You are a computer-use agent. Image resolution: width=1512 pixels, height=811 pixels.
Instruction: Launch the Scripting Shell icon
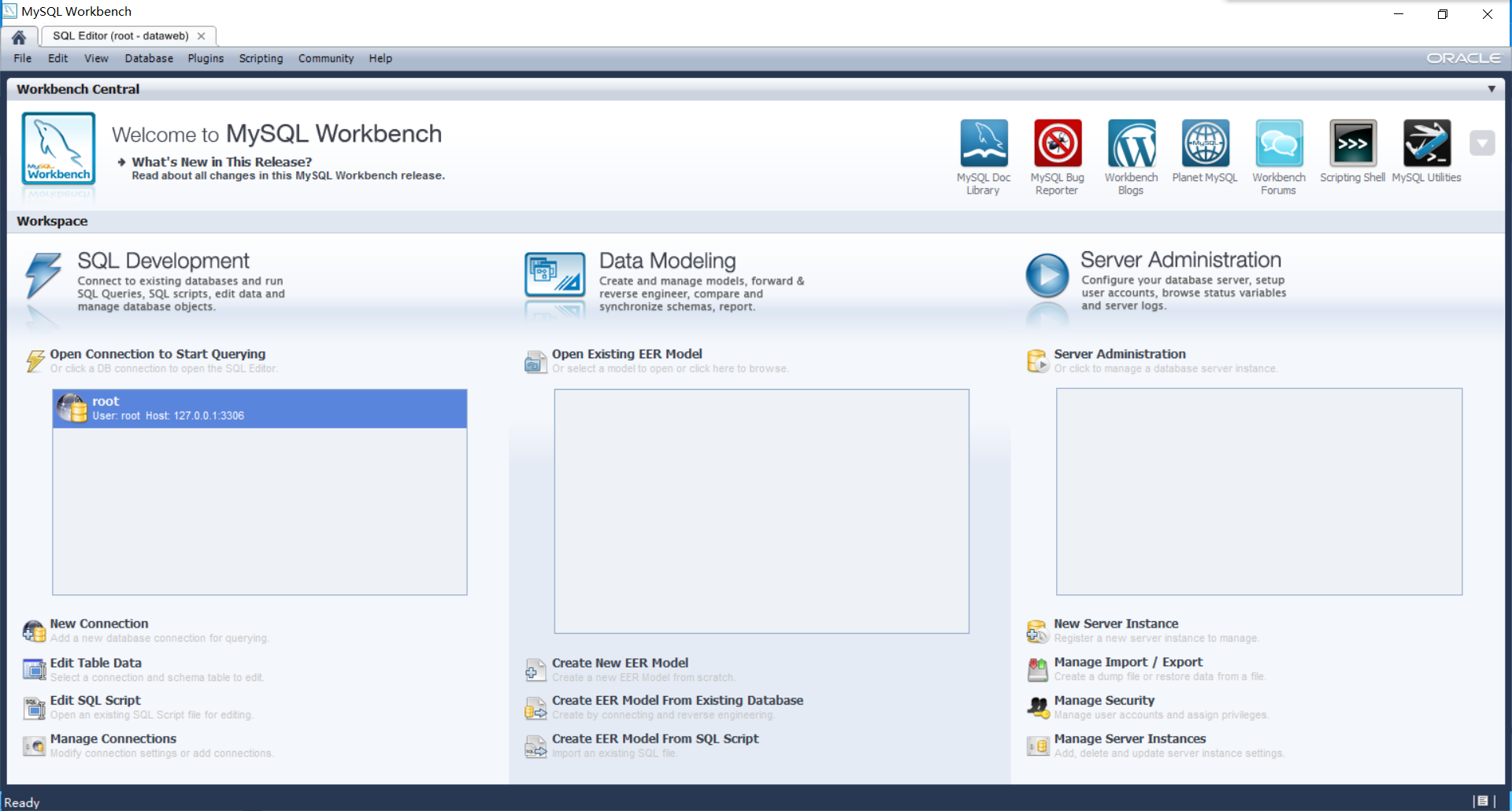coord(1353,143)
